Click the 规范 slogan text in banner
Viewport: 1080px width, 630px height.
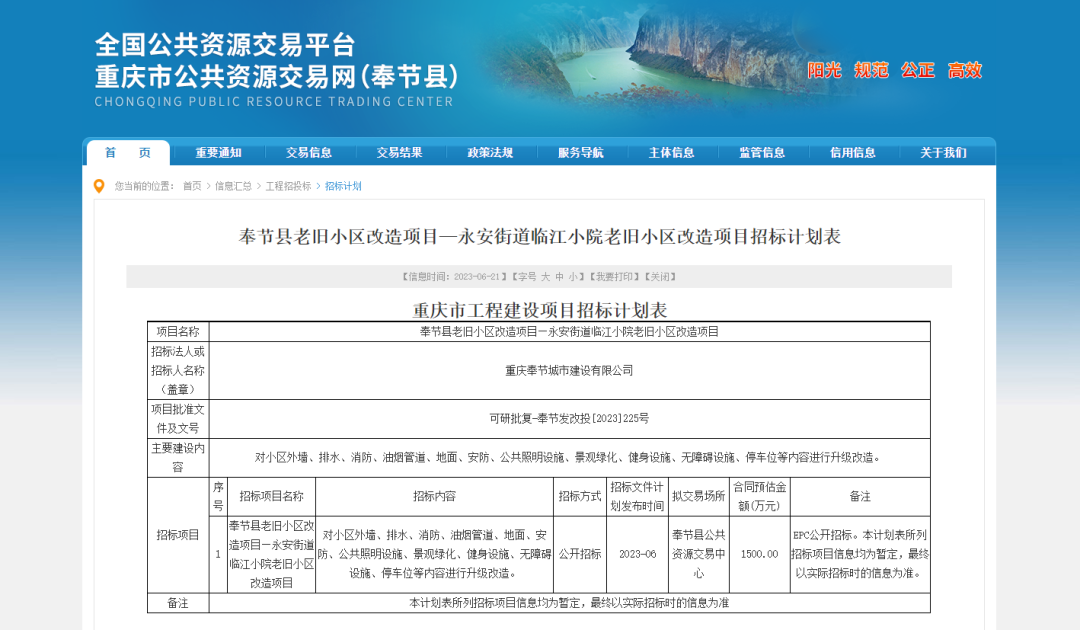tap(871, 70)
